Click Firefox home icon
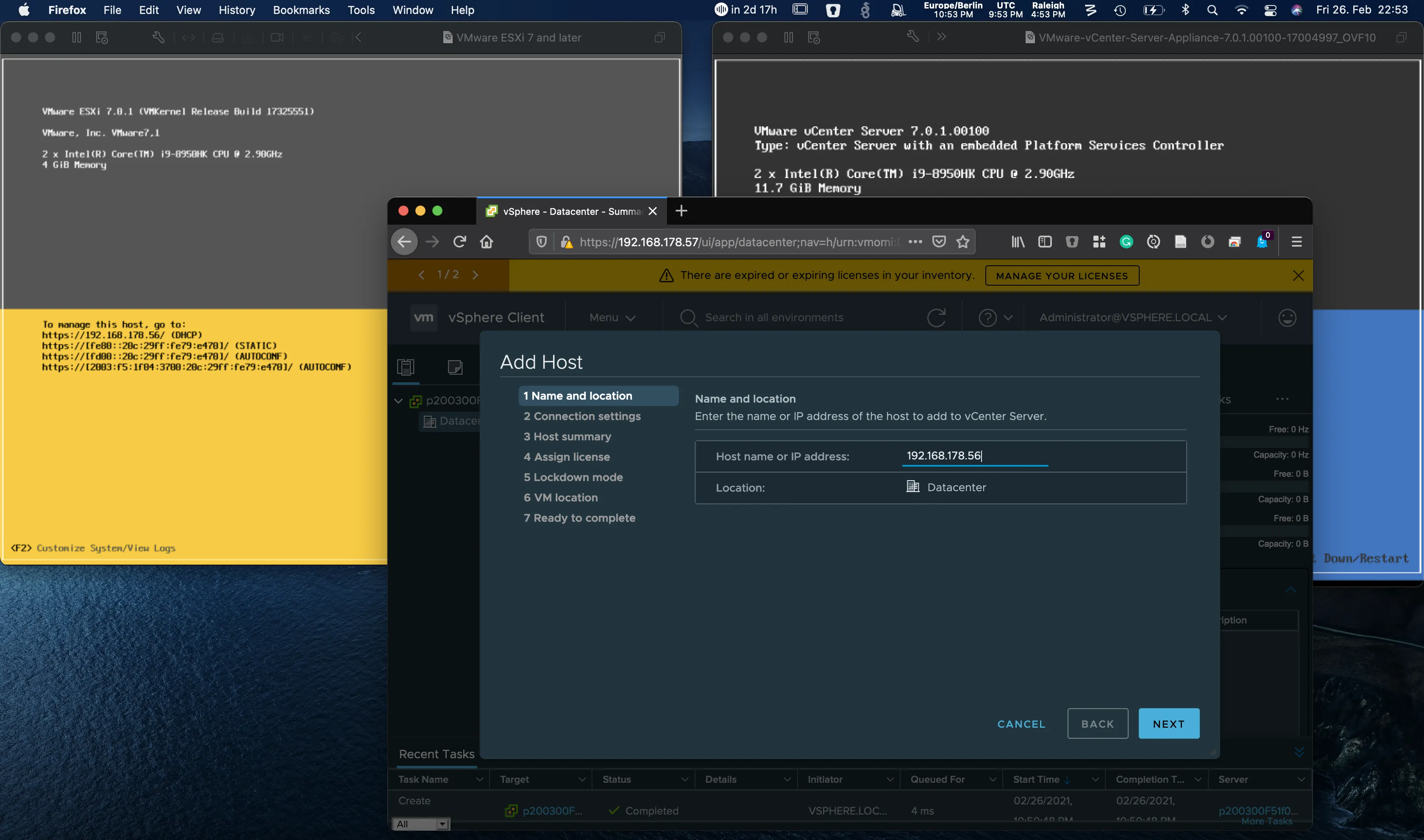Viewport: 1424px width, 840px height. pos(487,242)
